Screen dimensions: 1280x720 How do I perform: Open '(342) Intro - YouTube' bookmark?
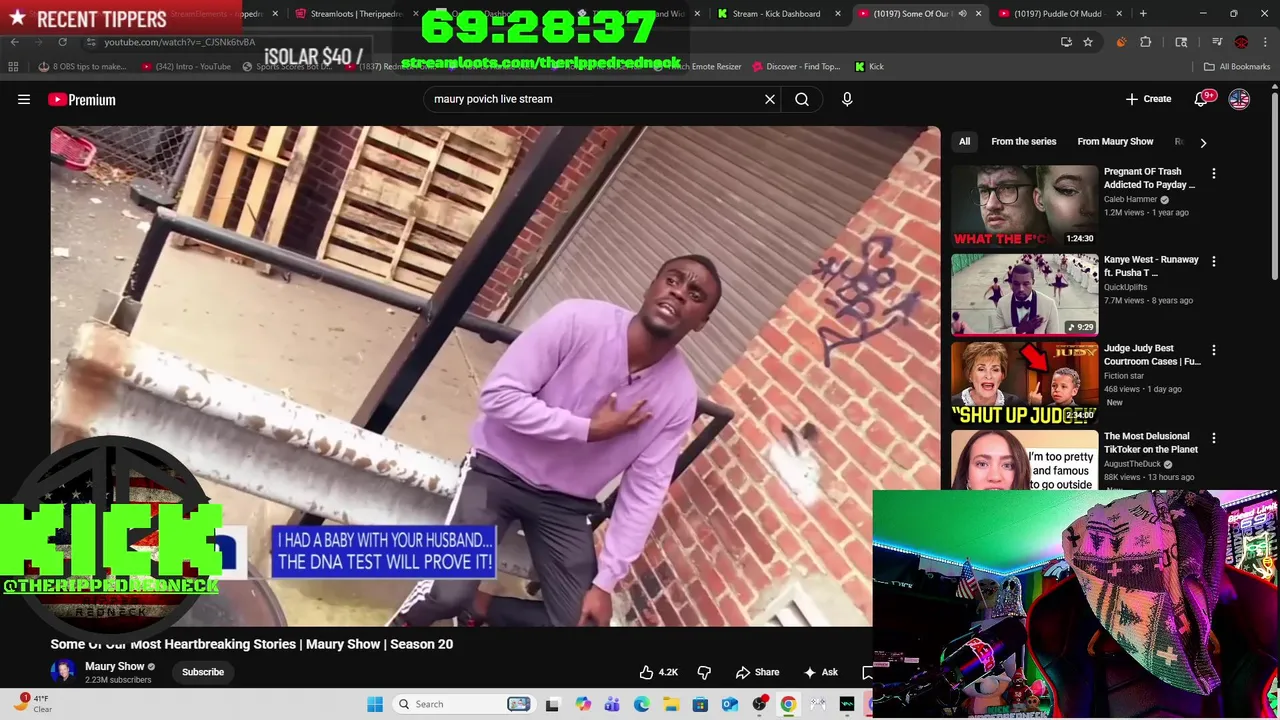click(x=186, y=67)
